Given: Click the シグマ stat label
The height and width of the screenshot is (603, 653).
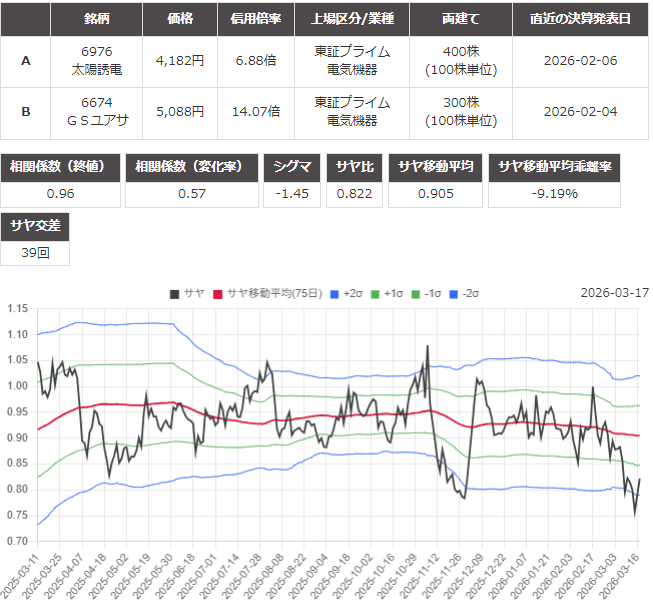Looking at the screenshot, I should [x=293, y=167].
